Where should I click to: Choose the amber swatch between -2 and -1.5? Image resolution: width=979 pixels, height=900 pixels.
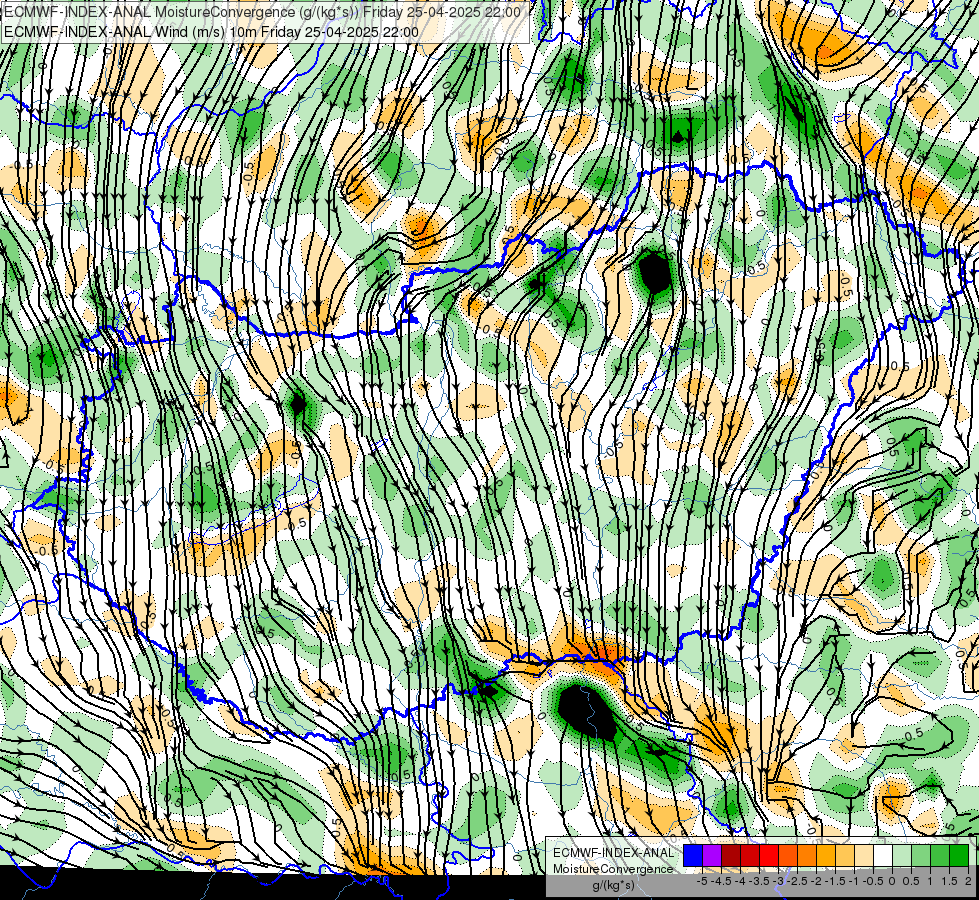pos(826,856)
